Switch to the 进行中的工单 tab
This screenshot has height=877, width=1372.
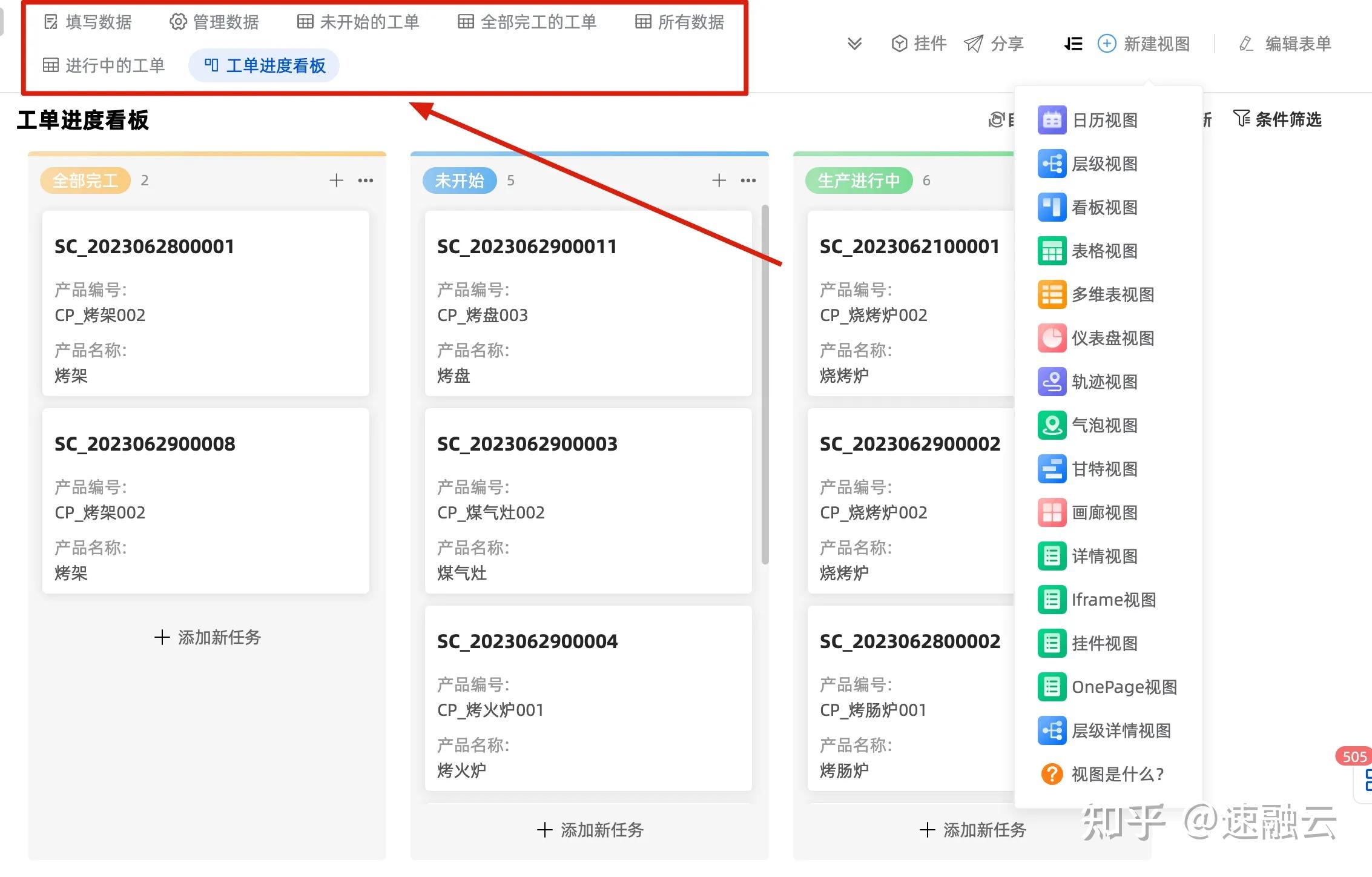[104, 65]
